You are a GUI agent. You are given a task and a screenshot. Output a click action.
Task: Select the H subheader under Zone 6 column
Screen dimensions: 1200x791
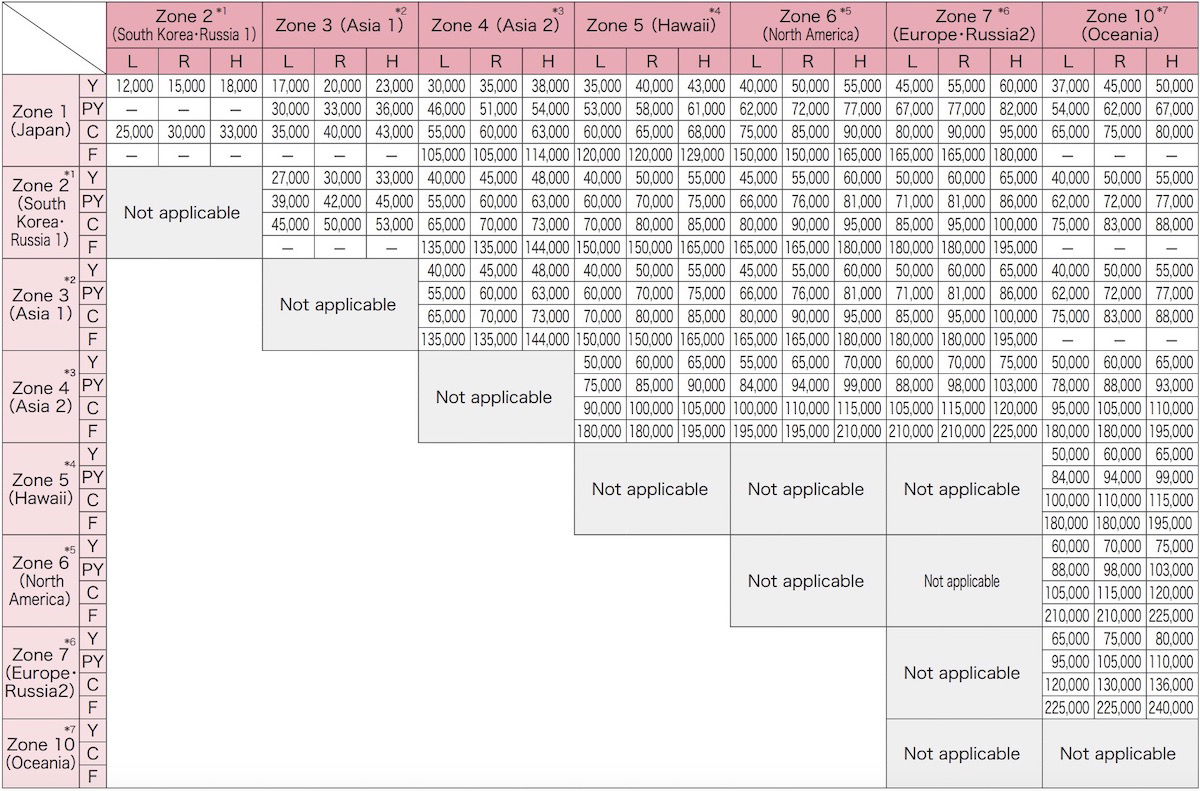click(861, 61)
